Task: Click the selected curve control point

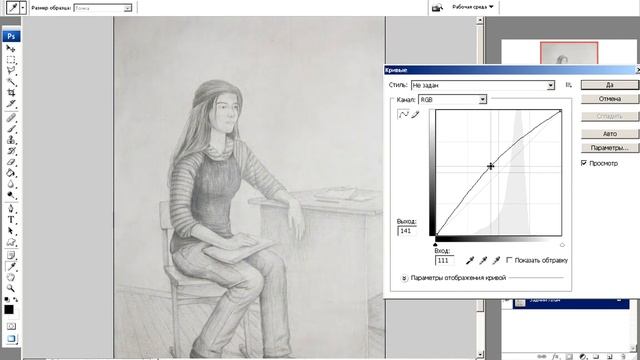Action: pos(490,166)
